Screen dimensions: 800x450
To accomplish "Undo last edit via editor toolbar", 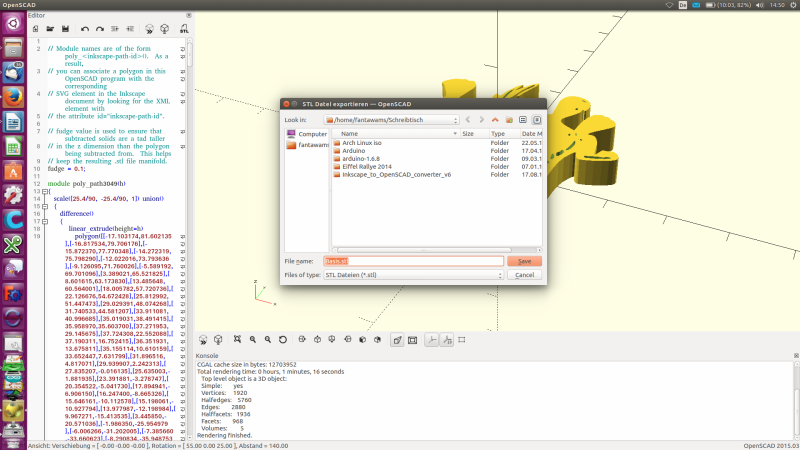I will tap(84, 30).
